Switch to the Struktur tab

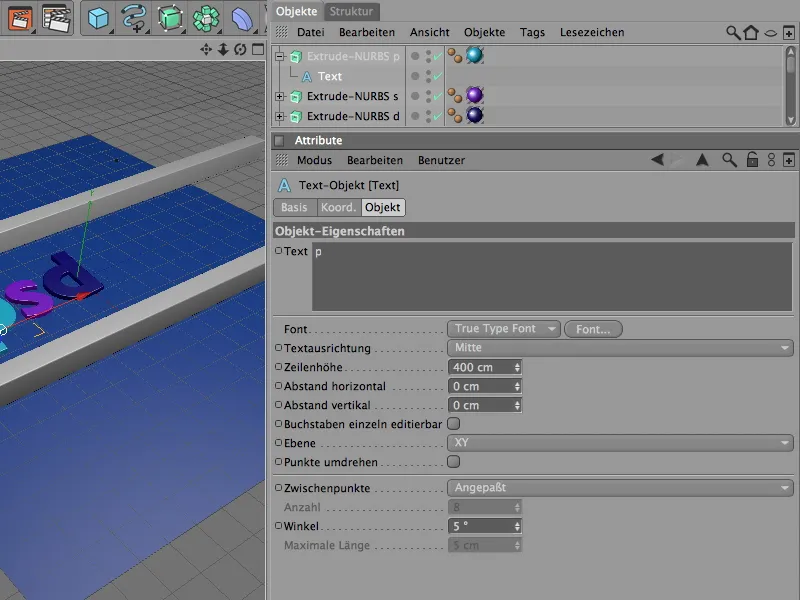(351, 12)
